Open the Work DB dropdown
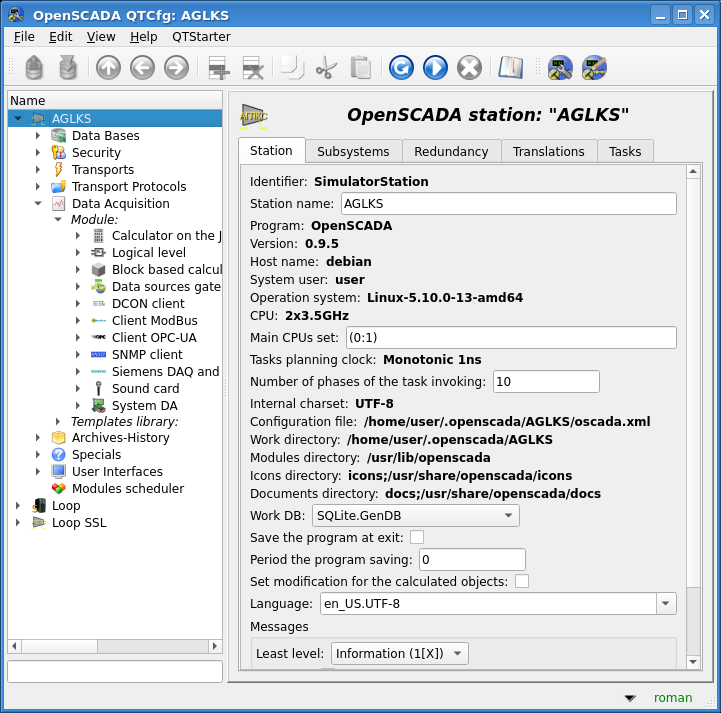 pyautogui.click(x=416, y=515)
